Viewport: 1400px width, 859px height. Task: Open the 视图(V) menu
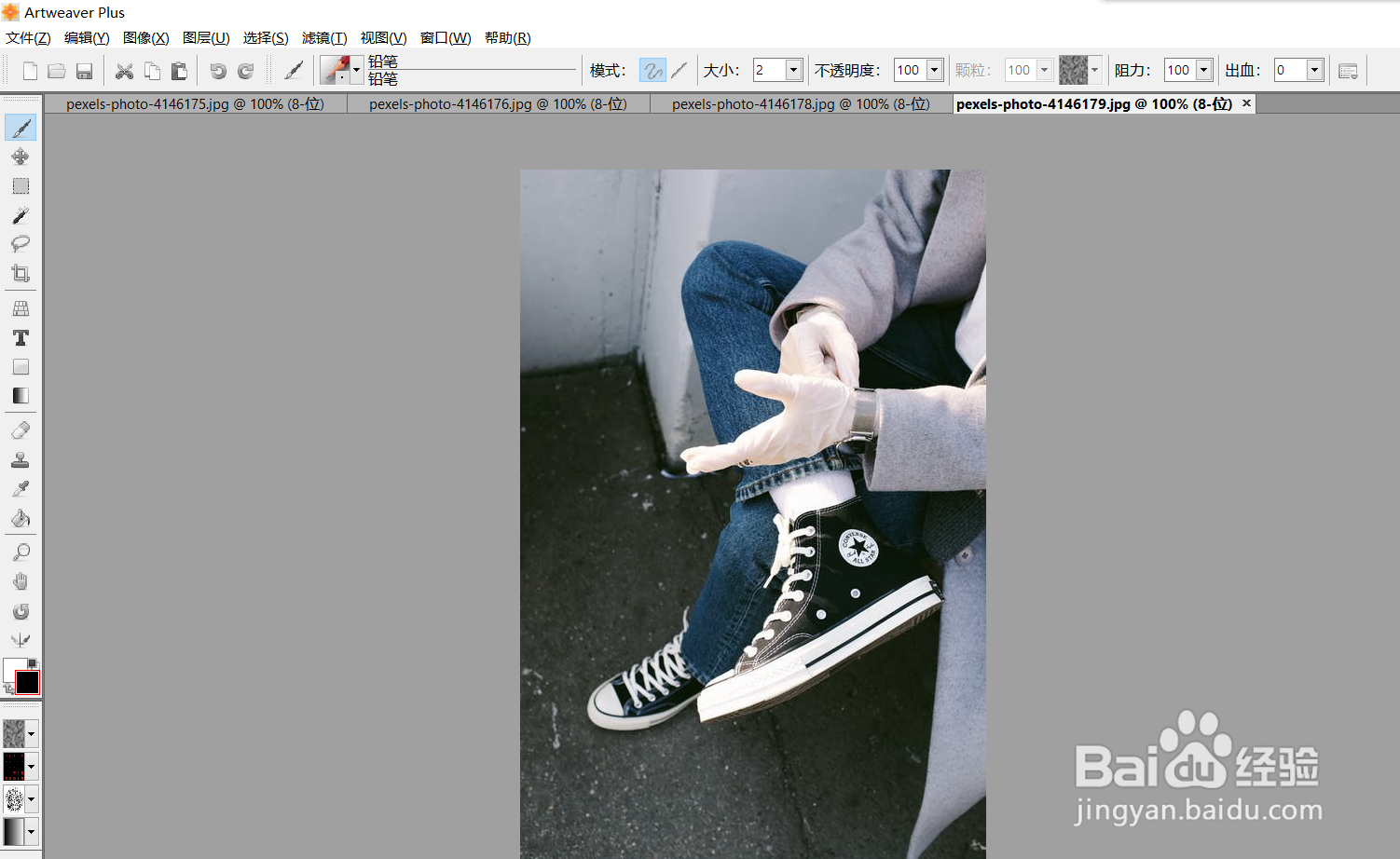[x=384, y=38]
